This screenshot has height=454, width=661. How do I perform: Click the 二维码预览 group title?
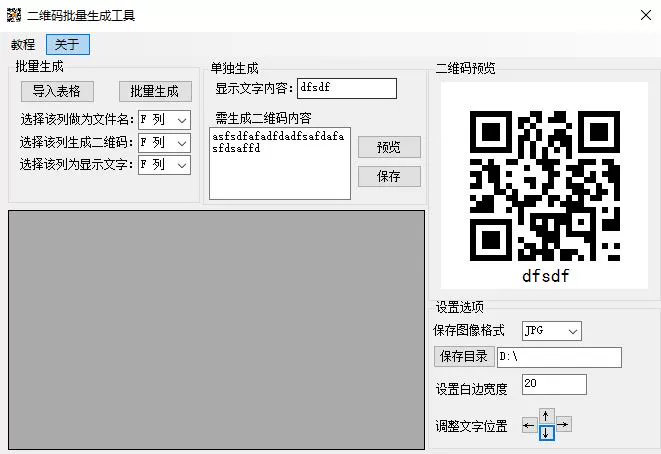465,68
